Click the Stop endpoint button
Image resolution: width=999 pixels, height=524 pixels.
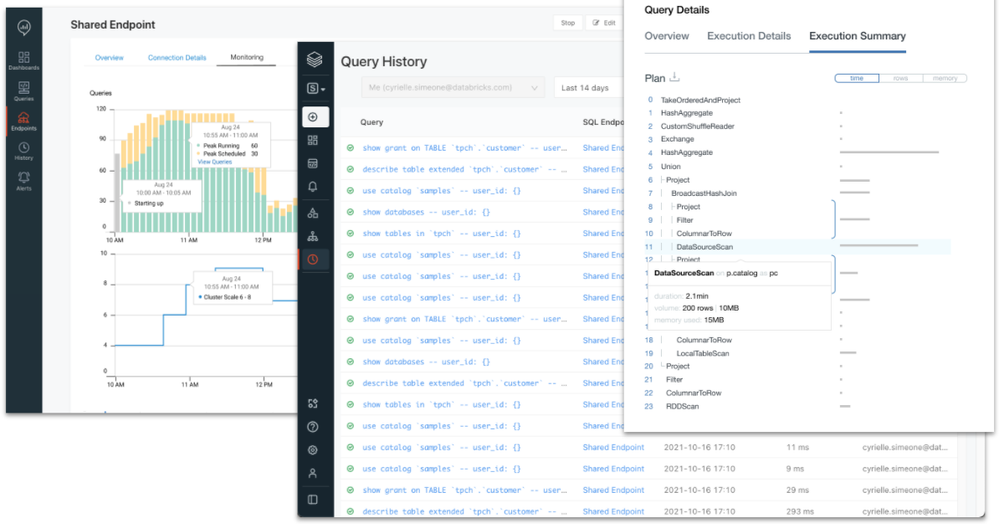(568, 23)
